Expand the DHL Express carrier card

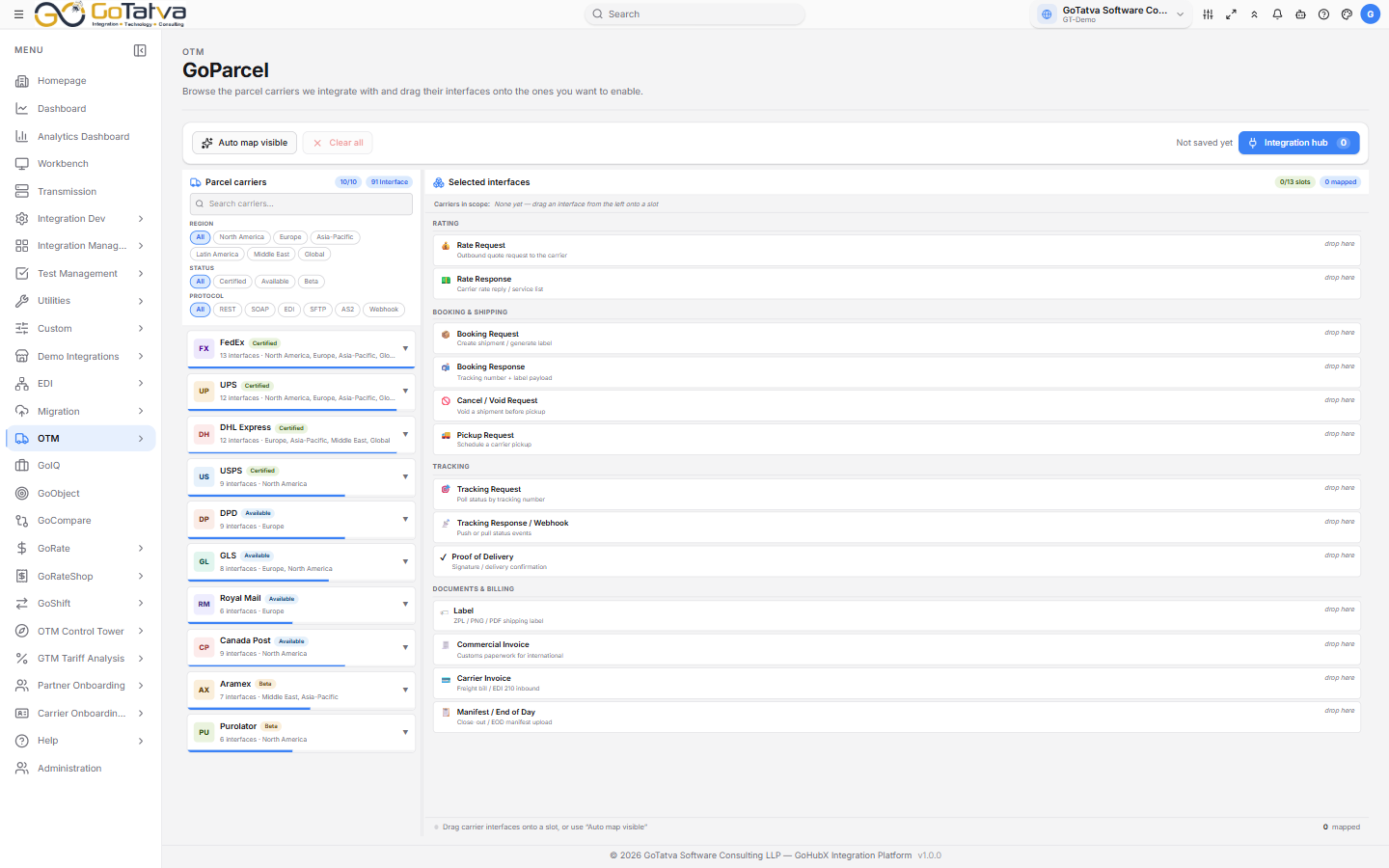[405, 434]
